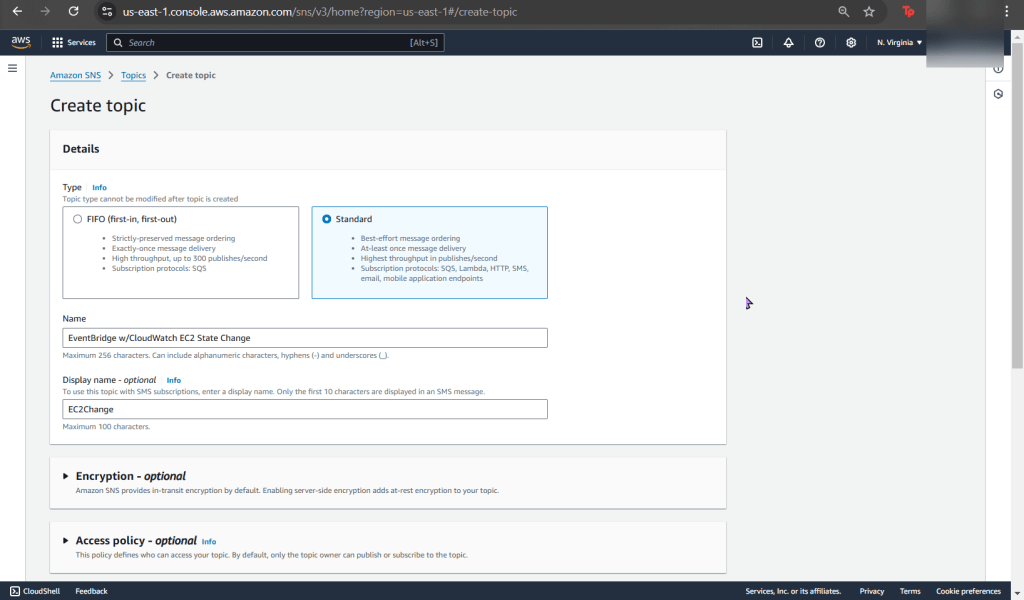This screenshot has height=600, width=1024.
Task: Reload the page using the browser refresh icon
Action: tap(73, 12)
